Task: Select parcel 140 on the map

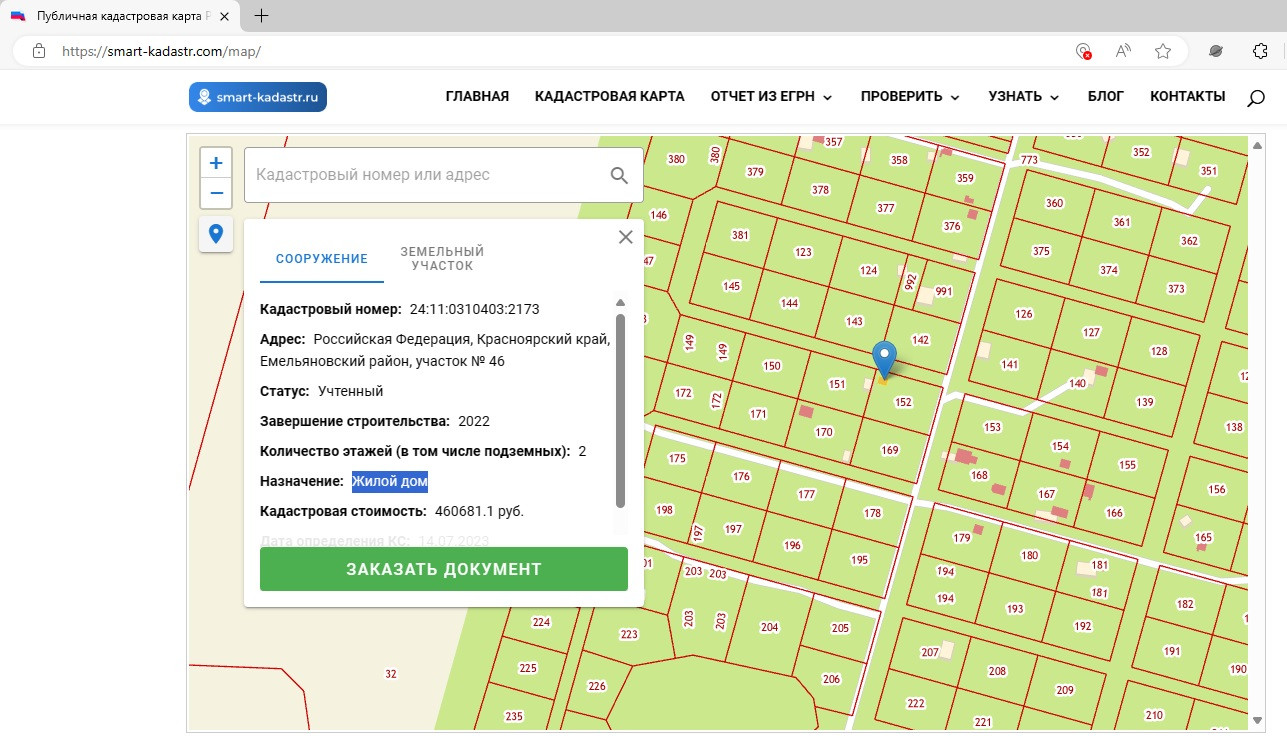Action: click(1077, 384)
